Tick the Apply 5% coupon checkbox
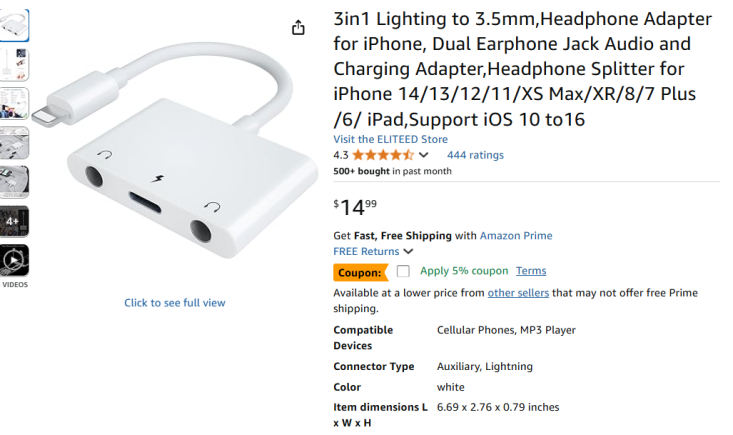733x435 pixels. pyautogui.click(x=403, y=271)
